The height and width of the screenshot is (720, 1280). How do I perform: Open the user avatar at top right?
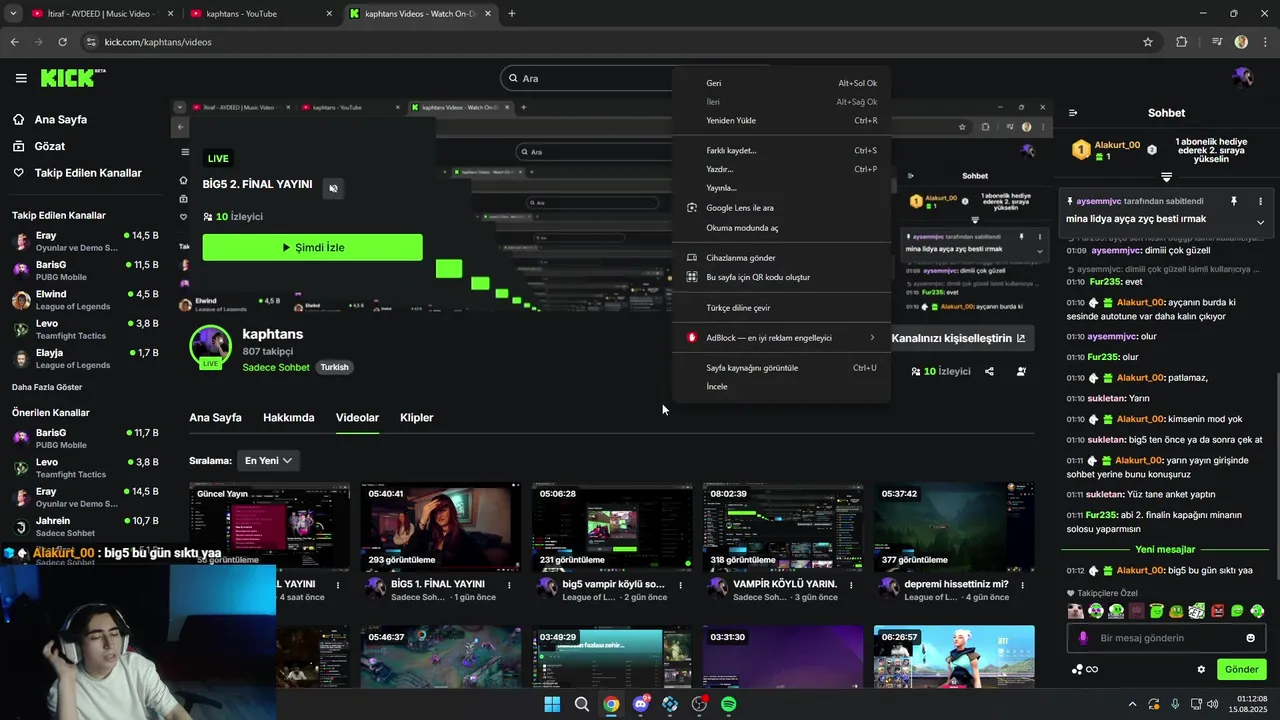pyautogui.click(x=1242, y=78)
